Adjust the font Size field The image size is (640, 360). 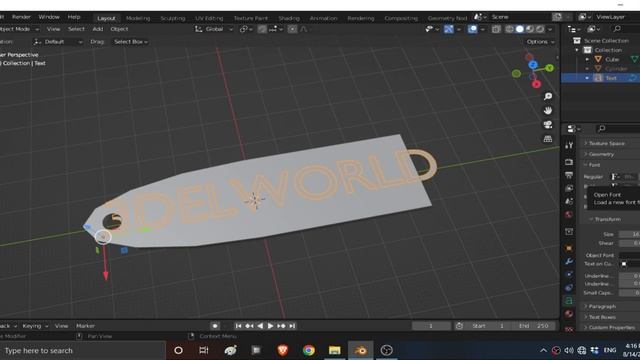[x=629, y=234]
